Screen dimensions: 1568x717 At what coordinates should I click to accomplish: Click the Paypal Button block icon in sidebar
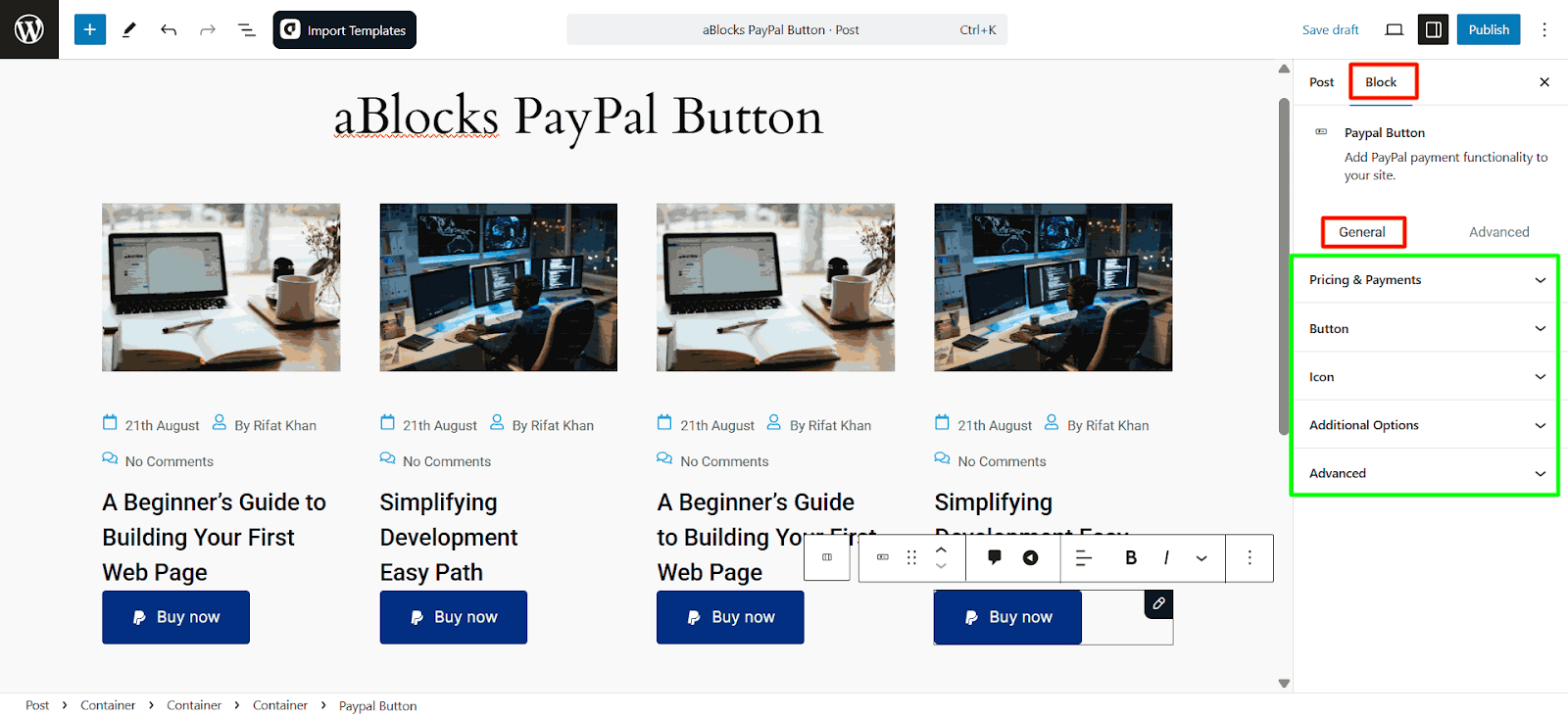pyautogui.click(x=1321, y=131)
